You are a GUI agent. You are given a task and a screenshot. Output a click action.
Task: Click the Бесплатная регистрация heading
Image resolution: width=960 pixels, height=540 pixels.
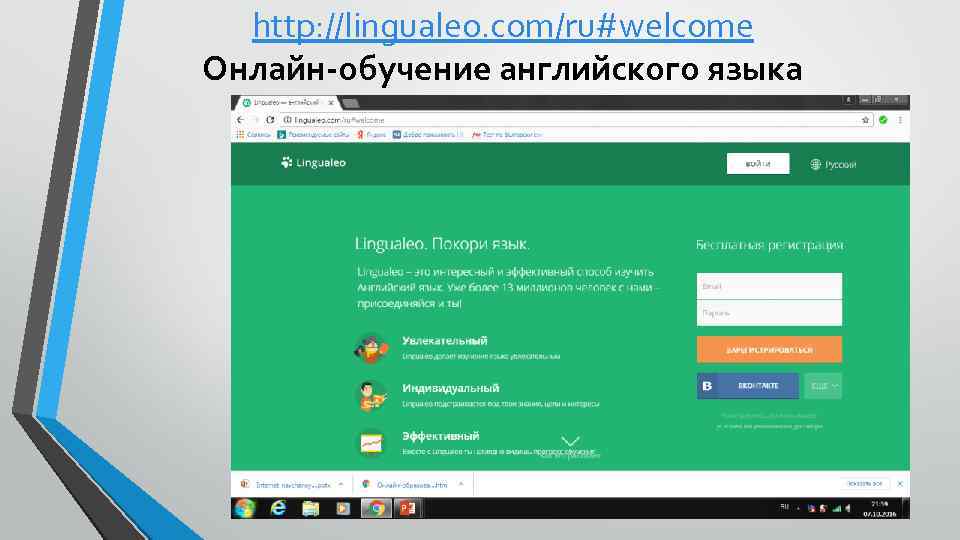tap(769, 245)
